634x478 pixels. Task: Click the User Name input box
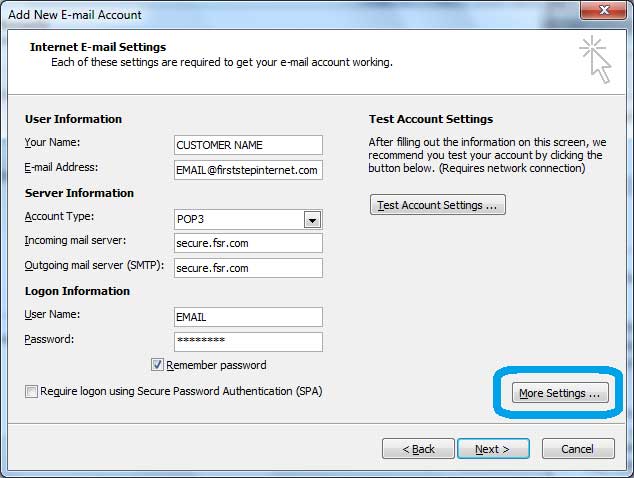click(x=248, y=317)
